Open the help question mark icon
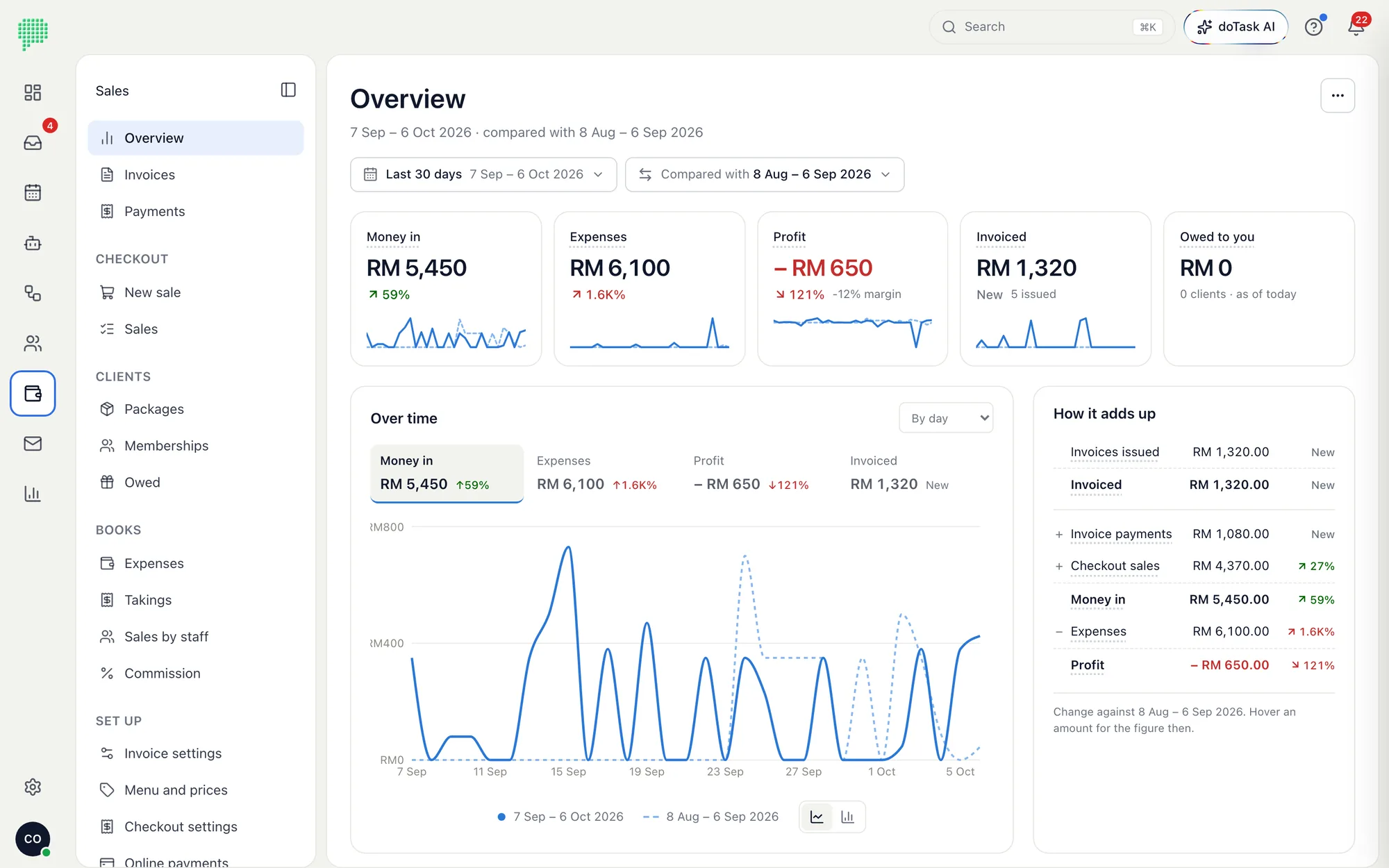The image size is (1389, 868). pyautogui.click(x=1313, y=27)
